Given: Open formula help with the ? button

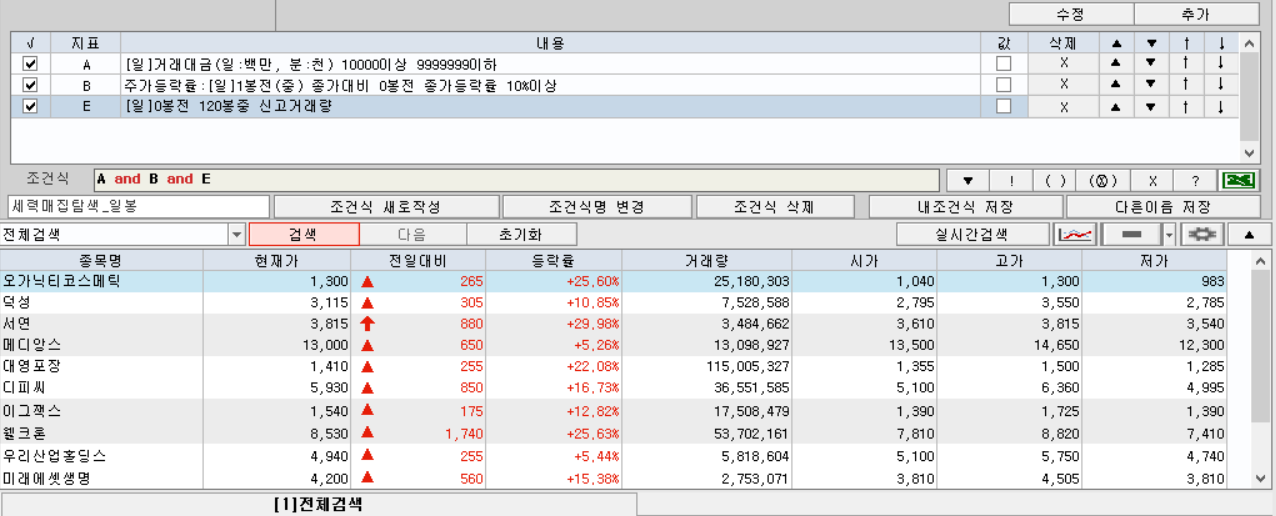Looking at the screenshot, I should [1195, 180].
